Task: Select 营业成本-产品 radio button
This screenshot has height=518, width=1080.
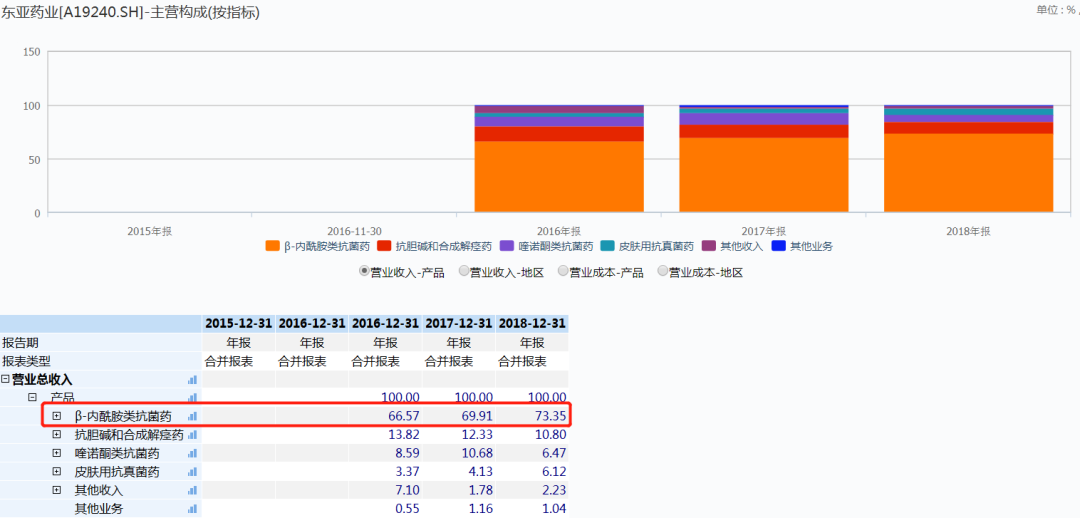Action: 563,271
